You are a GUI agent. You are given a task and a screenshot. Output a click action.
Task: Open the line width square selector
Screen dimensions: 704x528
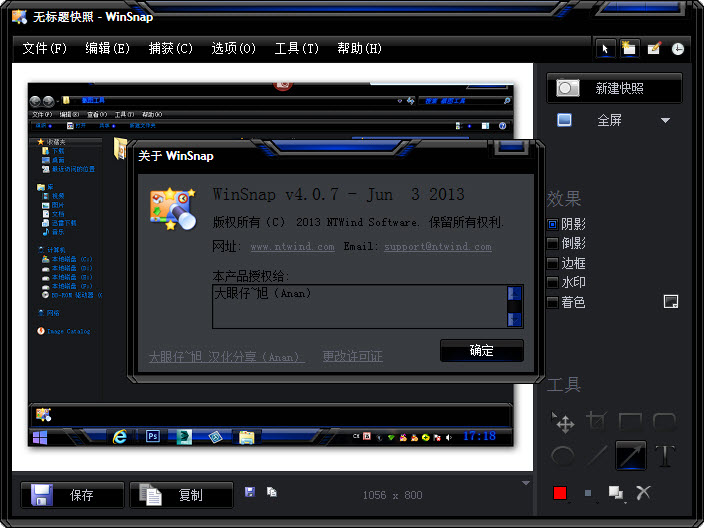click(588, 493)
